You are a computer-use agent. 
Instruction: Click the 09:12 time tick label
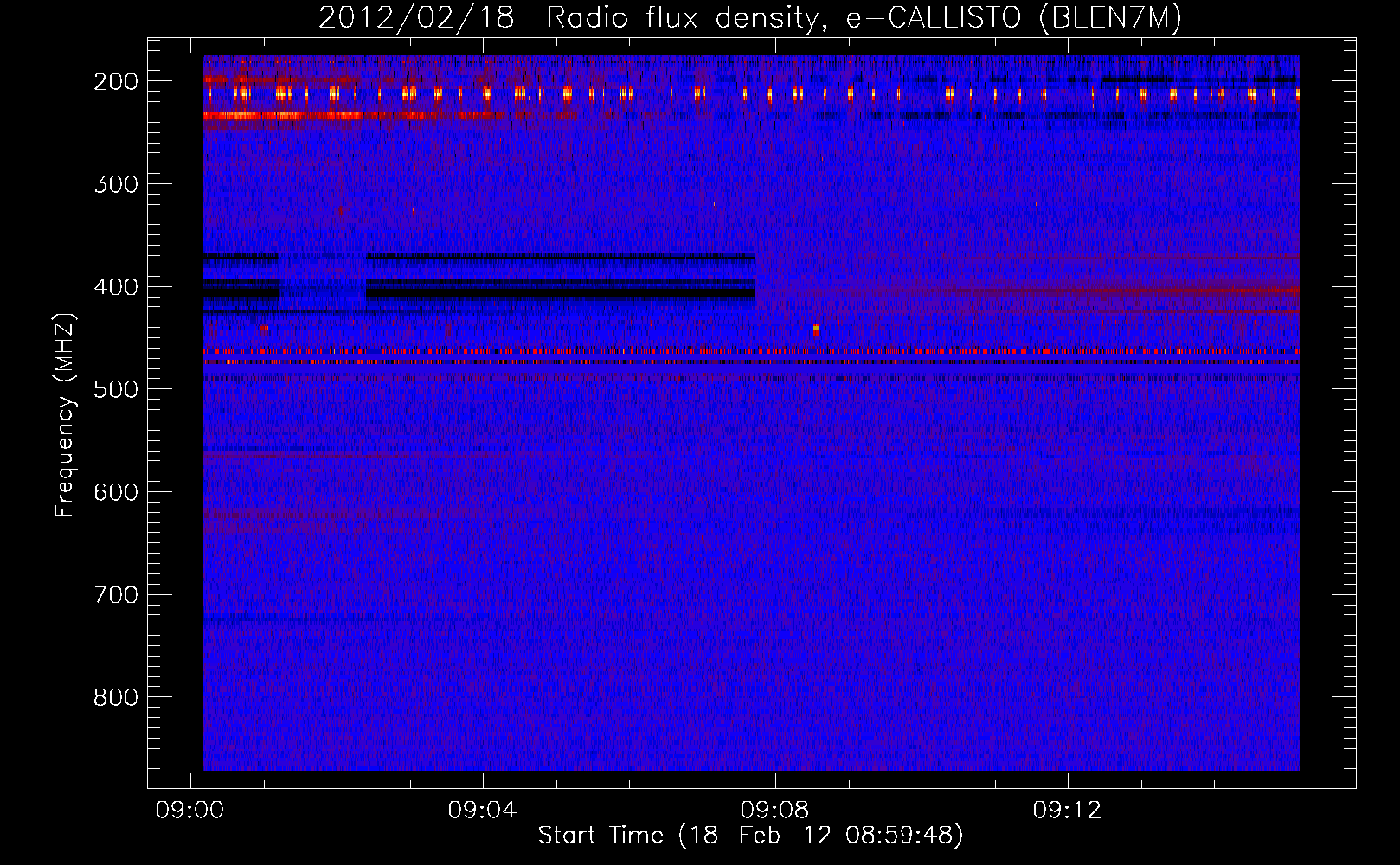(1068, 811)
